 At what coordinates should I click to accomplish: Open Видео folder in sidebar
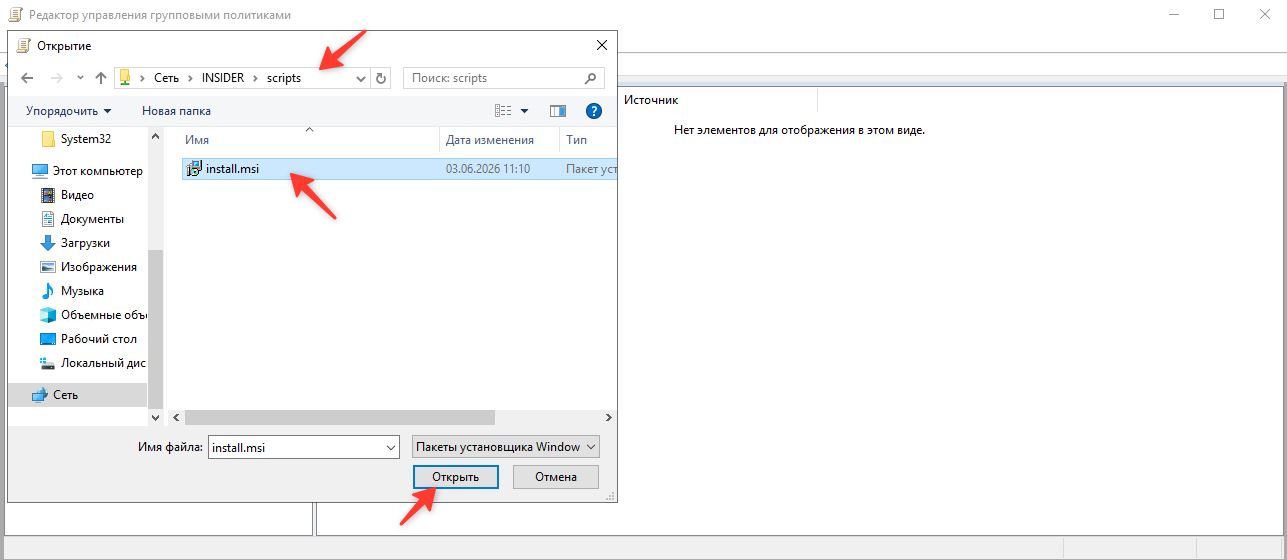pos(77,195)
